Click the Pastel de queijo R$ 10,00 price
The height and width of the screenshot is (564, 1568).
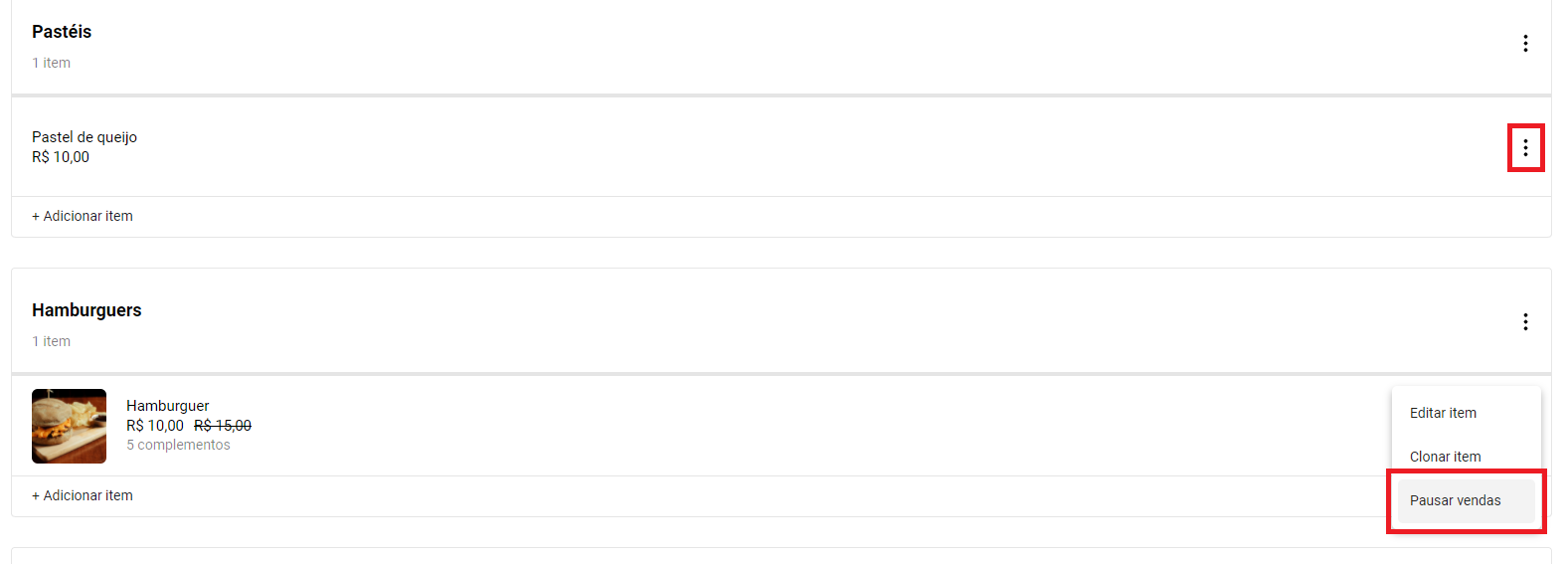point(61,157)
